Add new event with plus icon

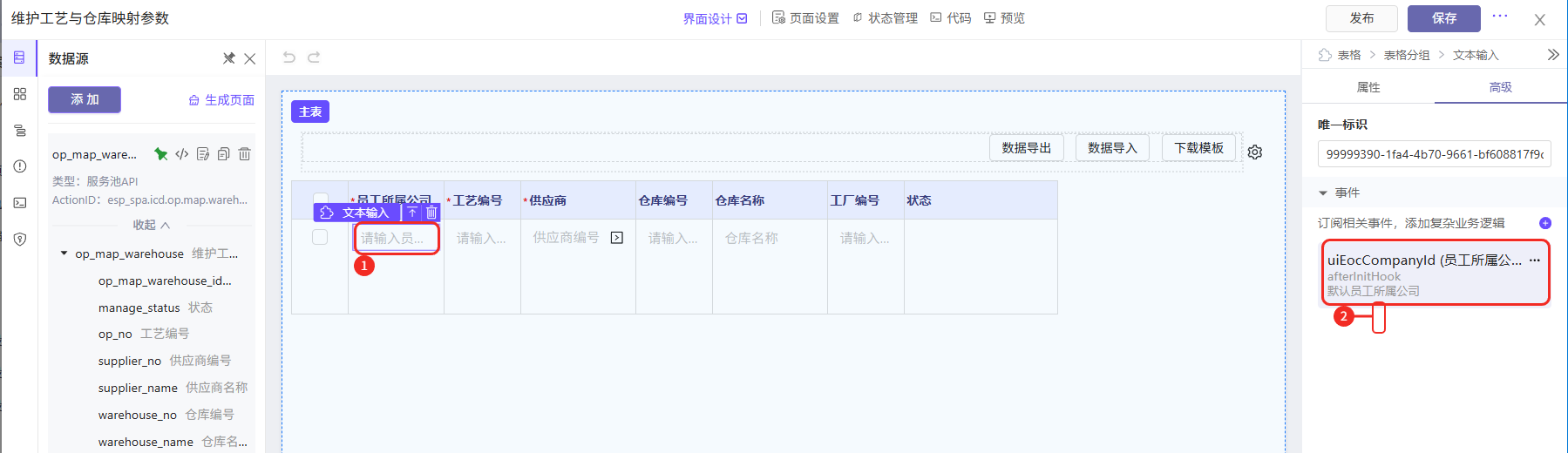coord(1544,223)
